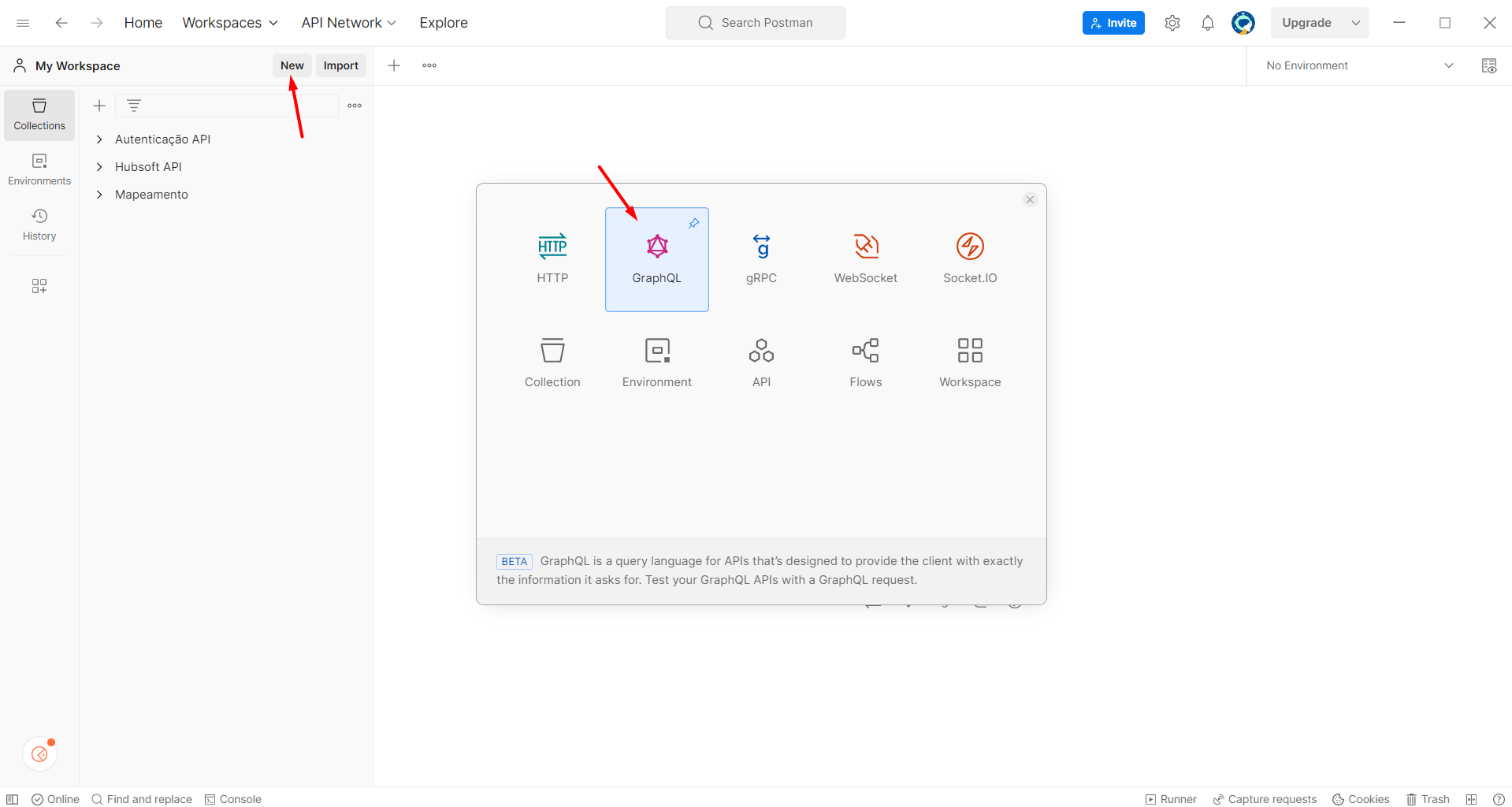
Task: Click the Import button
Action: pyautogui.click(x=340, y=65)
